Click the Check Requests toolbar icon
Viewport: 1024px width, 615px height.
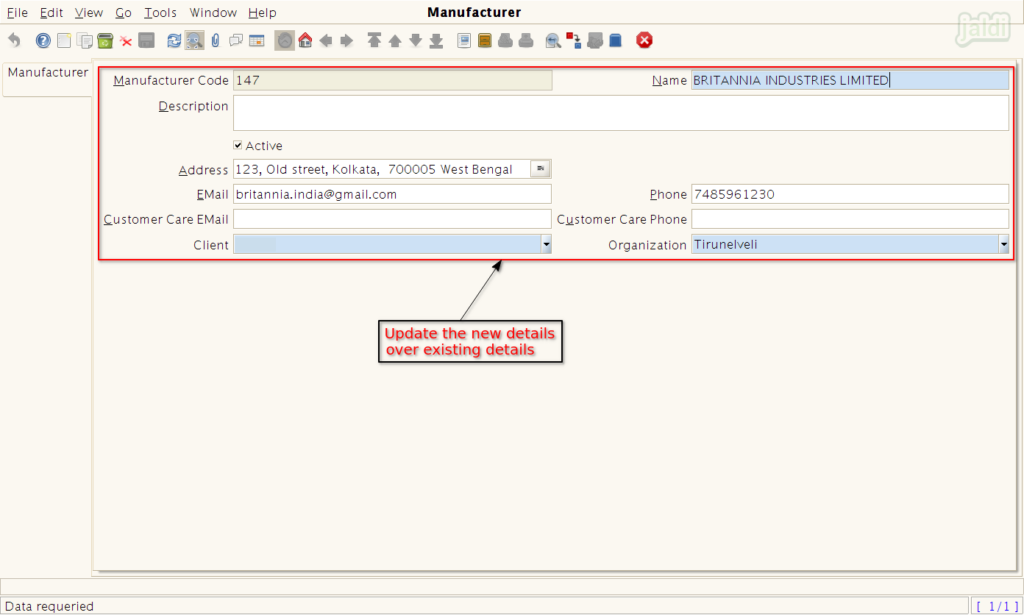pyautogui.click(x=595, y=40)
